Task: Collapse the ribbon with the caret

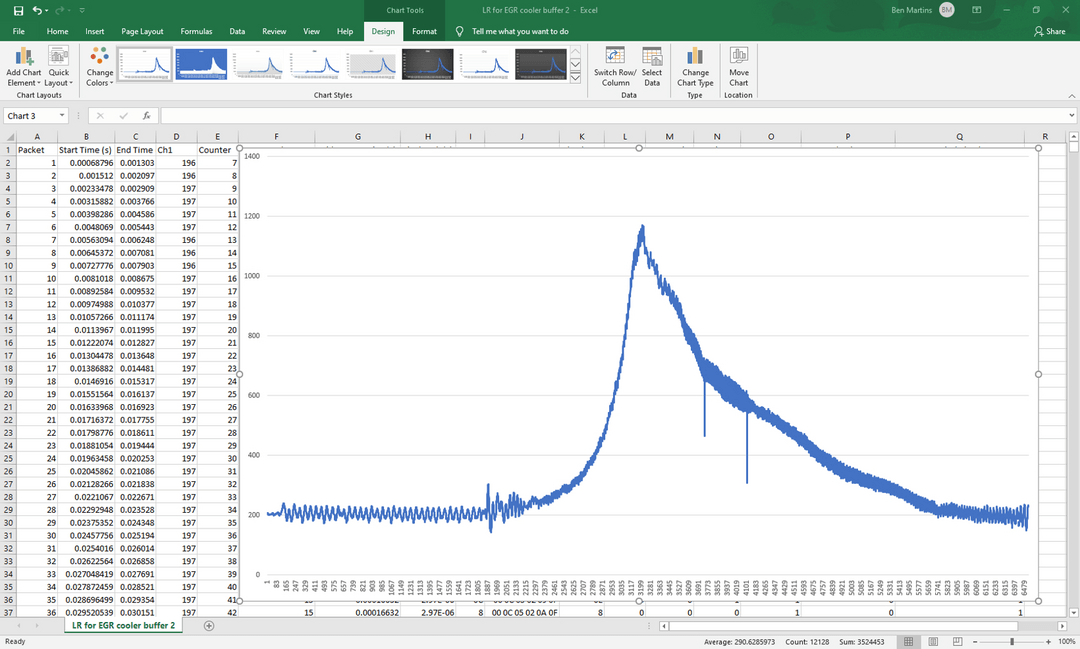Action: [1072, 96]
